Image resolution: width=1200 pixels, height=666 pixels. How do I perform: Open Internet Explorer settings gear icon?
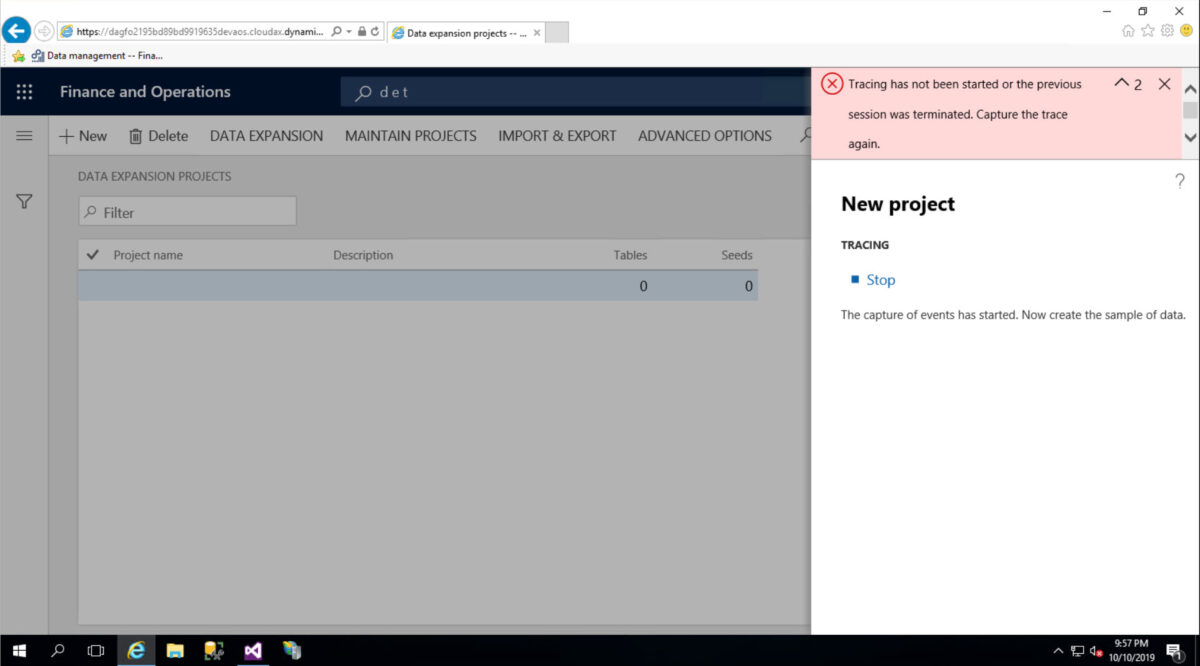[x=1167, y=31]
